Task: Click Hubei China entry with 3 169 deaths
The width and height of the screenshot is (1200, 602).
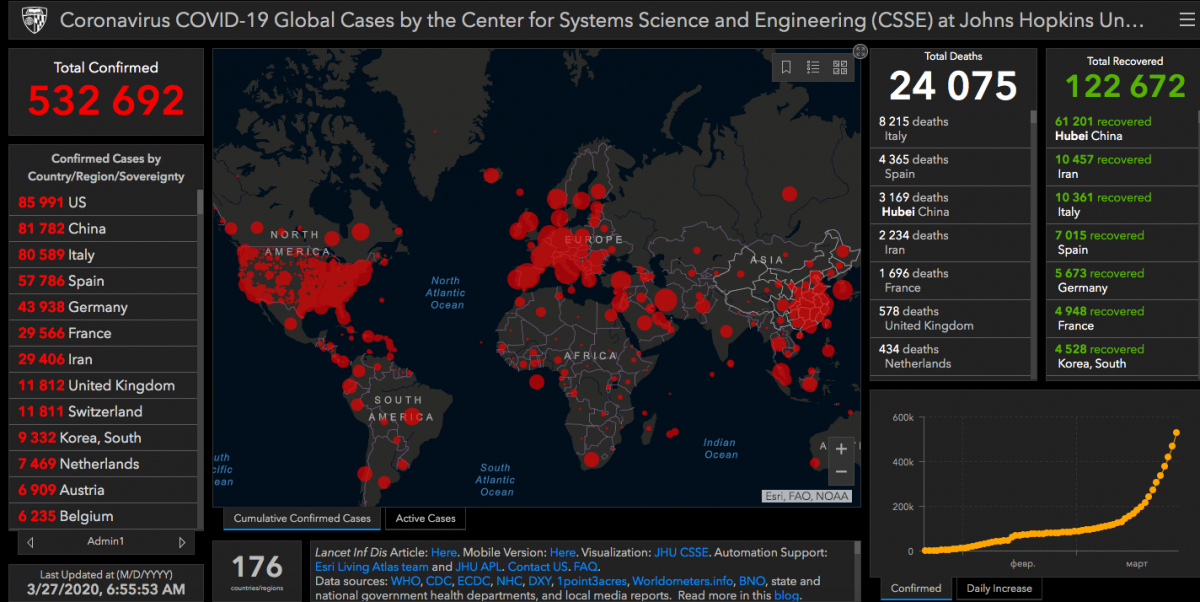Action: pos(950,205)
